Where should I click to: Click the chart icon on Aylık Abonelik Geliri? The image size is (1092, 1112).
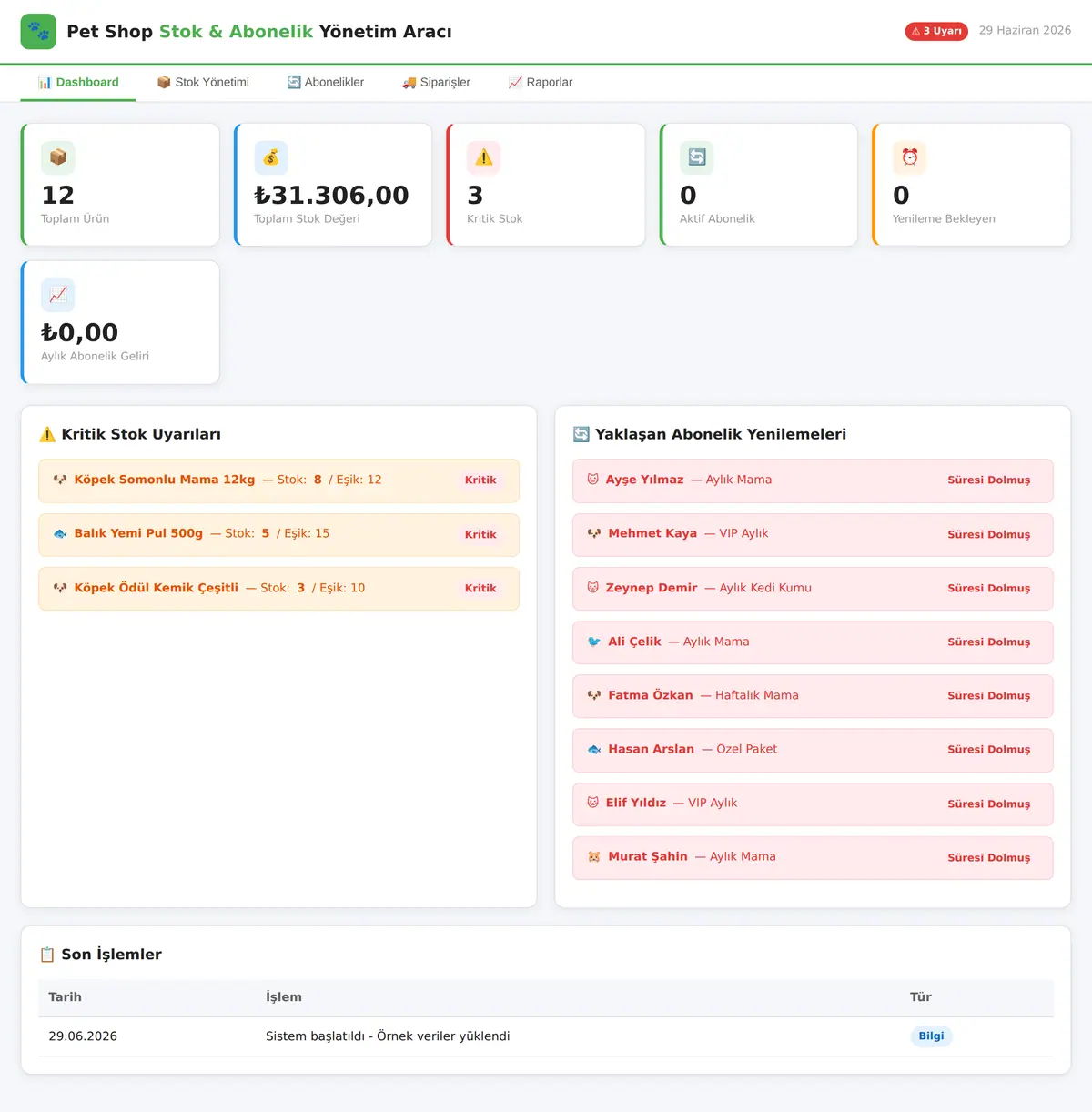tap(58, 295)
